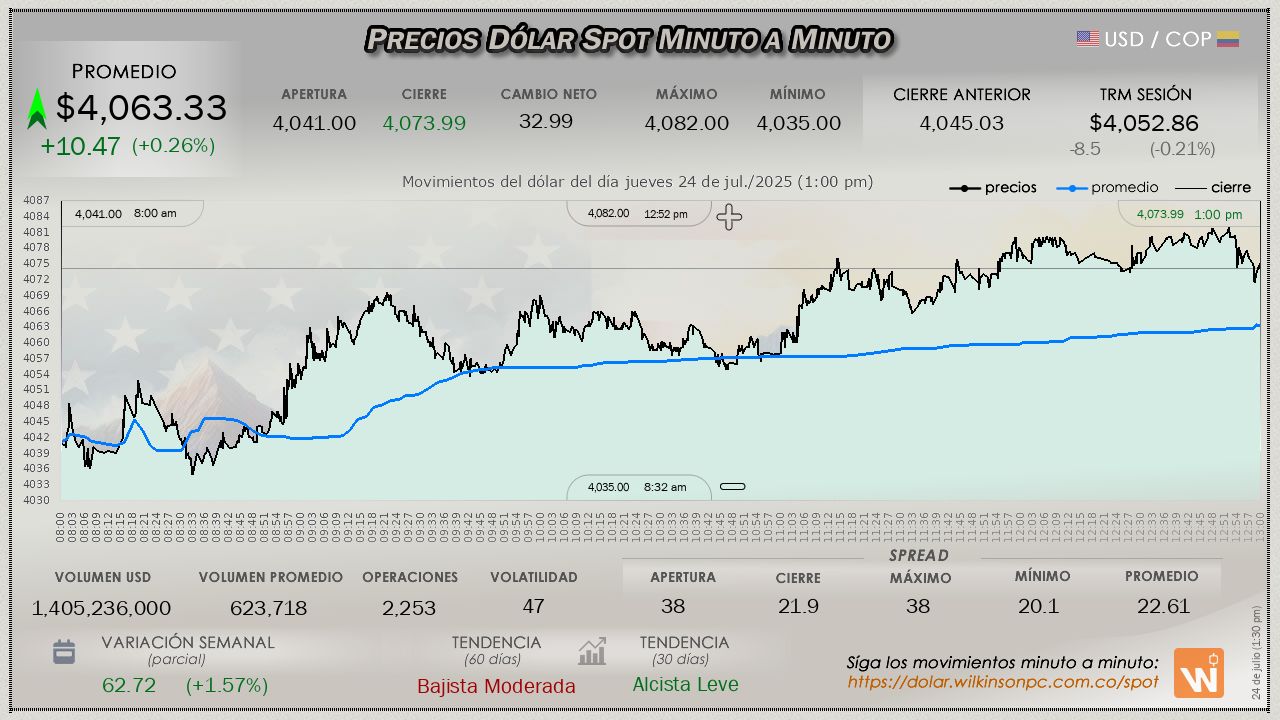
Task: Click the TRM SESIÓN value $4,052.86
Action: tap(1146, 123)
